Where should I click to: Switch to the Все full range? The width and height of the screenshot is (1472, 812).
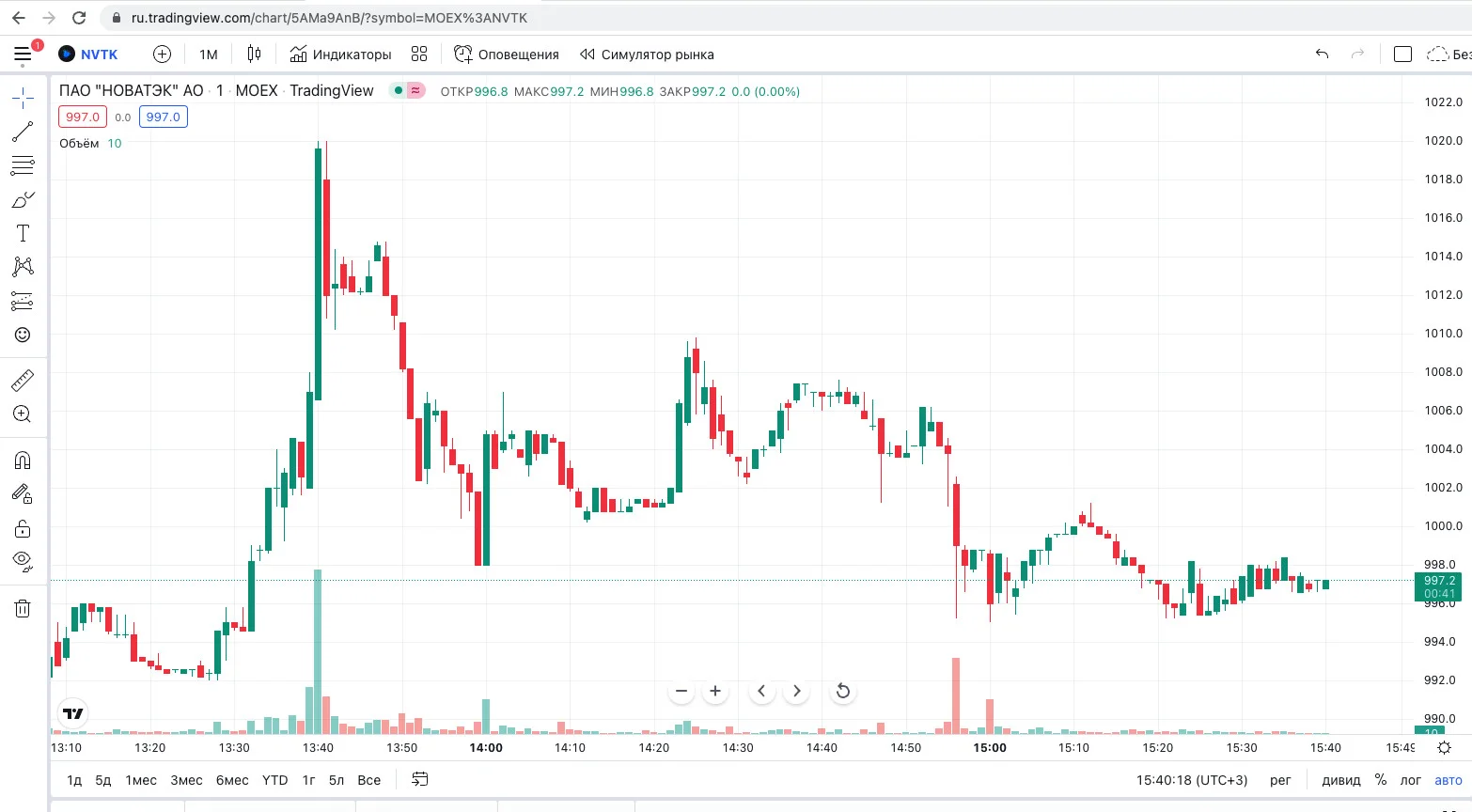369,780
